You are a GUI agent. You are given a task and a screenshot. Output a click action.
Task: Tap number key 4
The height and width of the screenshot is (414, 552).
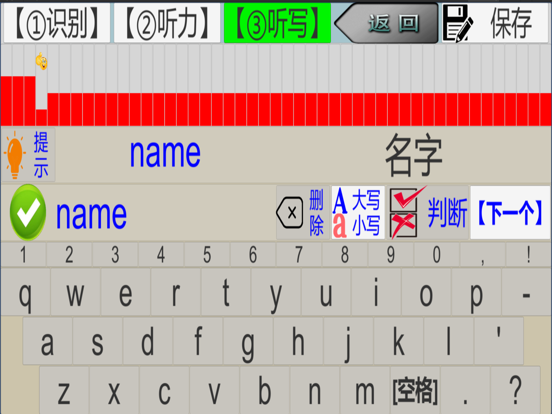click(161, 255)
